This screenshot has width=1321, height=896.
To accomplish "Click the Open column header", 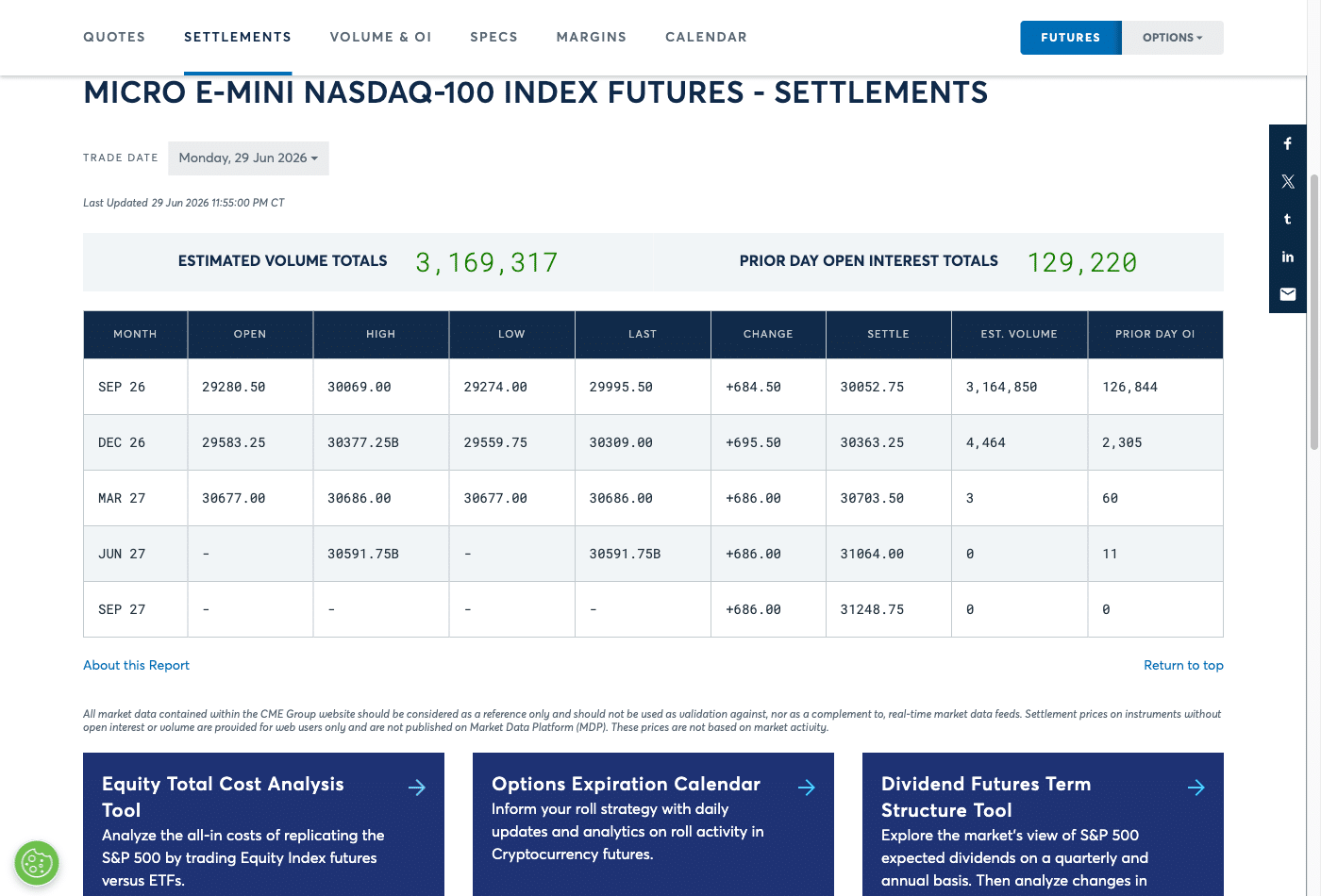I will [250, 334].
